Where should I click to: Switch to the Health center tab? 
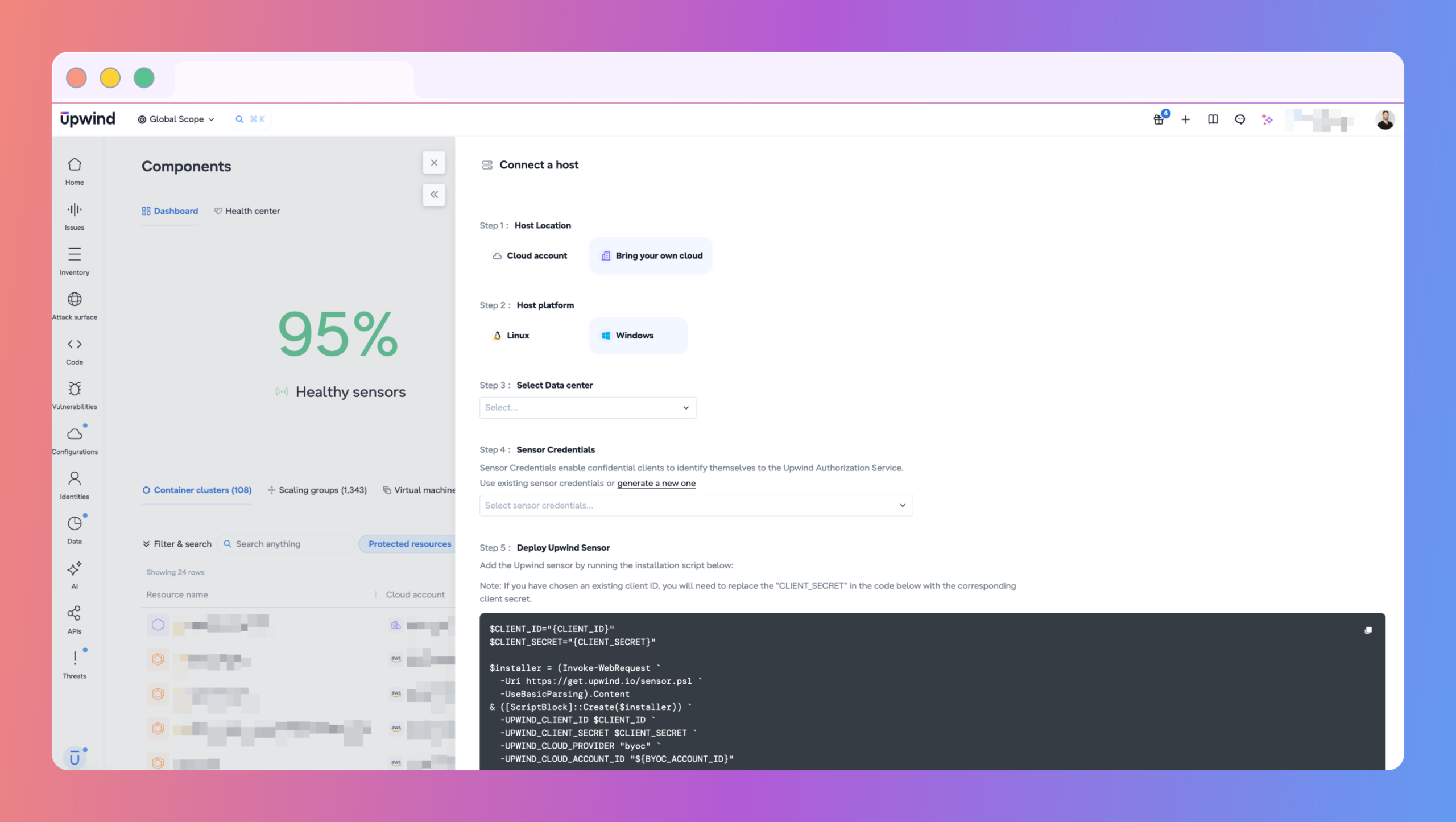pos(247,211)
